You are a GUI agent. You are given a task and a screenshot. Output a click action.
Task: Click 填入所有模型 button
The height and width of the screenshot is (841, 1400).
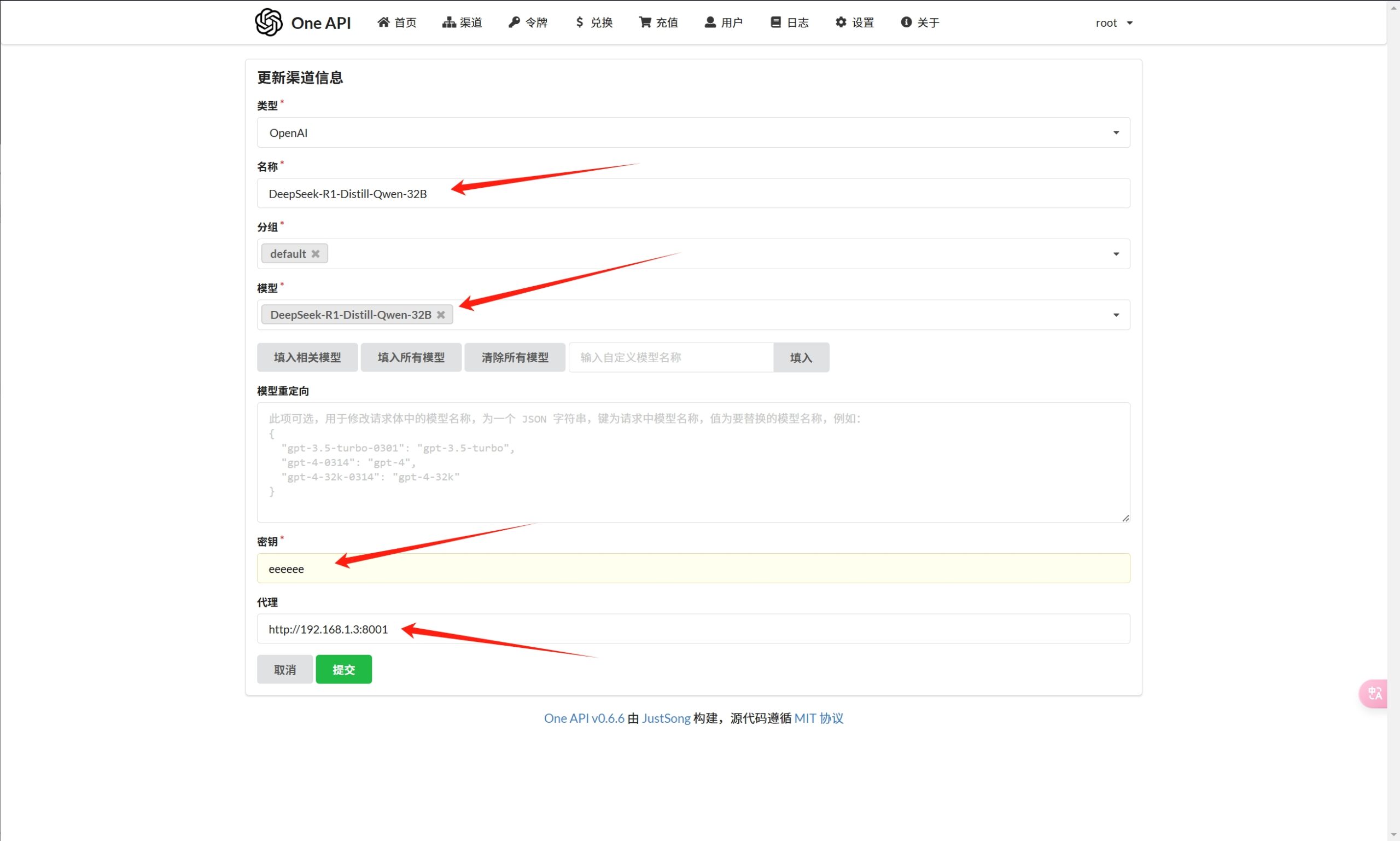pos(411,357)
